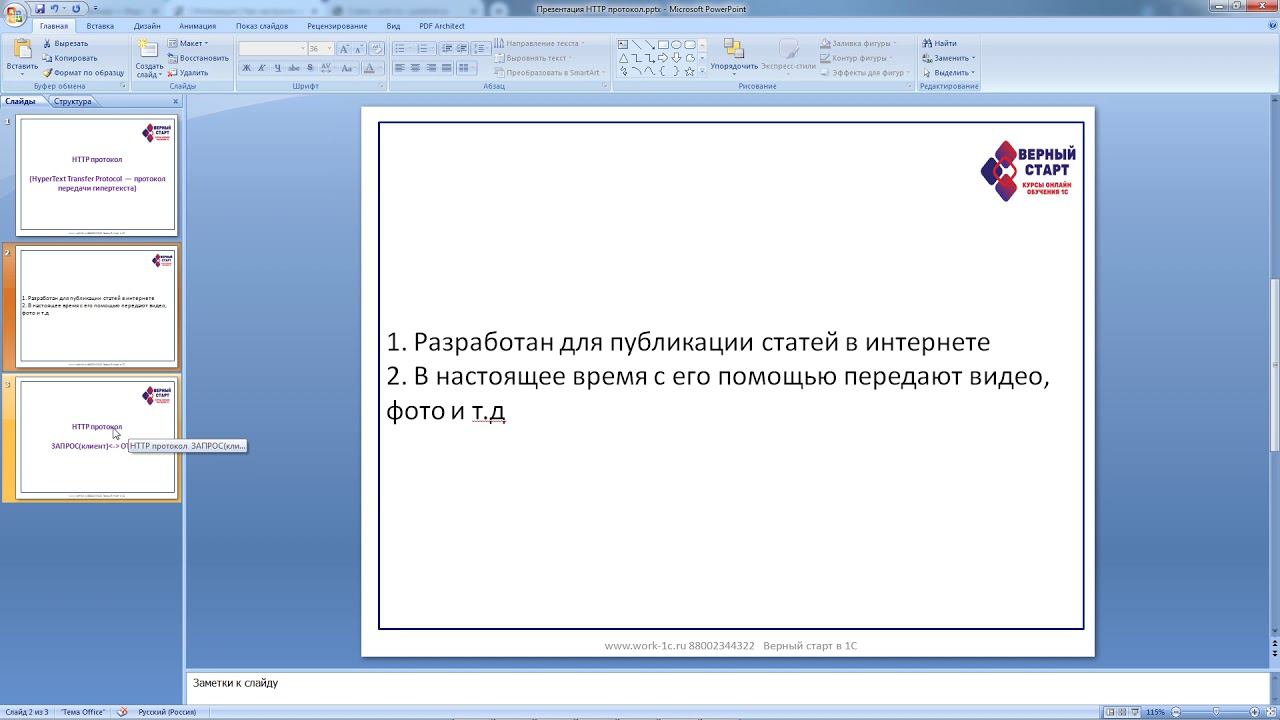Expand the shapes gallery with its More arrow

pos(702,72)
